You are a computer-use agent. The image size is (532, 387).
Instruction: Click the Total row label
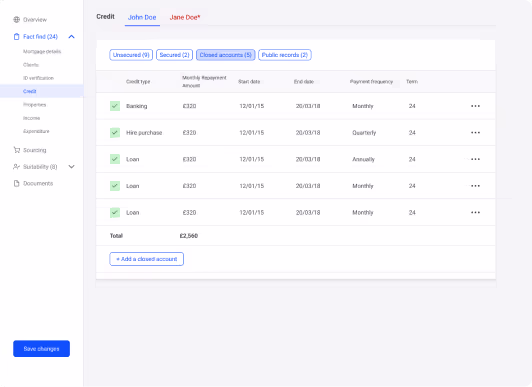116,236
